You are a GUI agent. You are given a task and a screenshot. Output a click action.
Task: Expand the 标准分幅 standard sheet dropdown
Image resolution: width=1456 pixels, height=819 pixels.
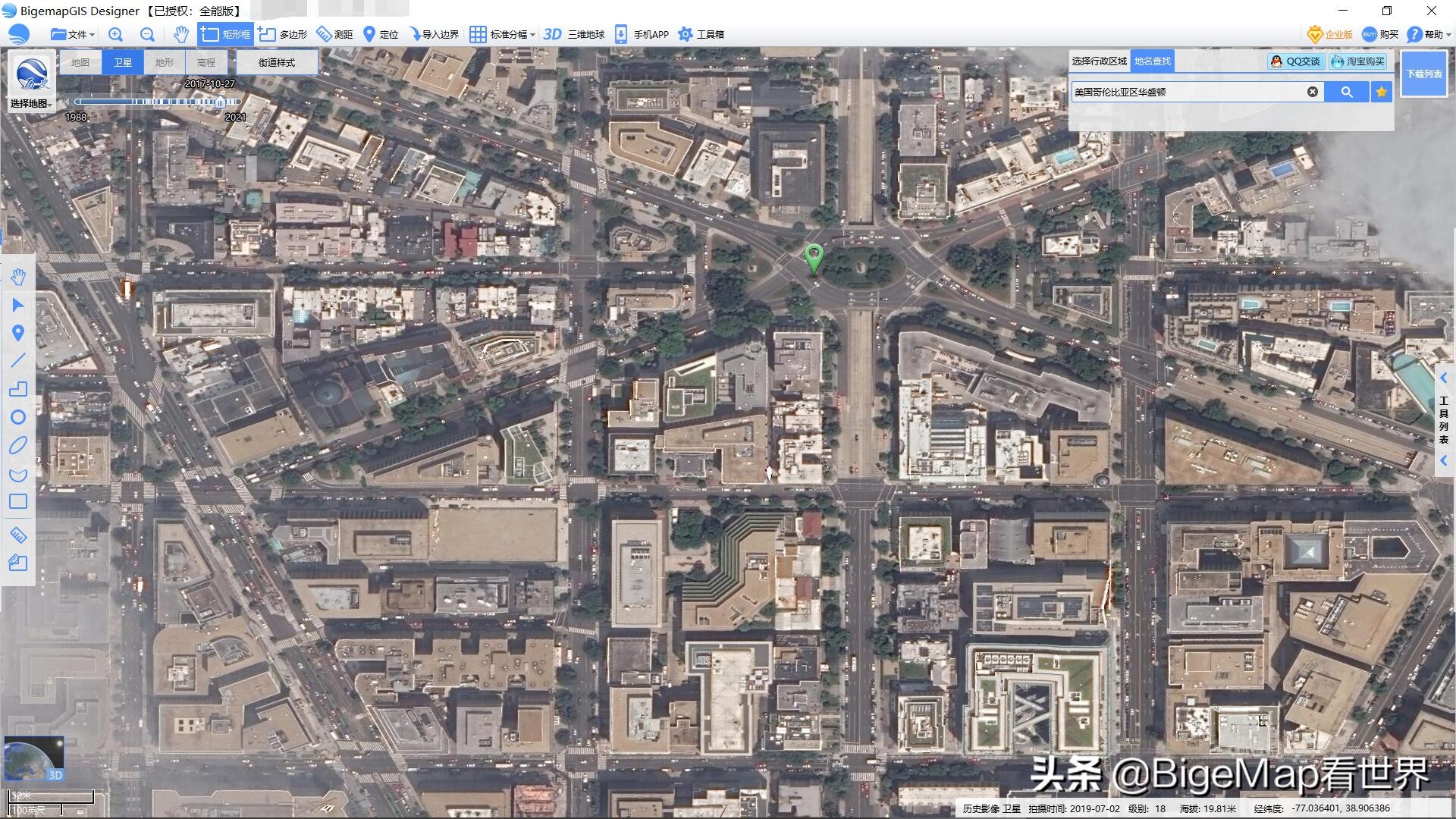pyautogui.click(x=502, y=34)
